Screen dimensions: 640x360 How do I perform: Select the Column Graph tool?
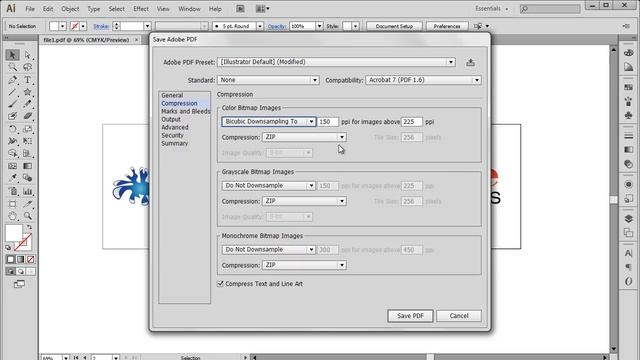(x=27, y=191)
